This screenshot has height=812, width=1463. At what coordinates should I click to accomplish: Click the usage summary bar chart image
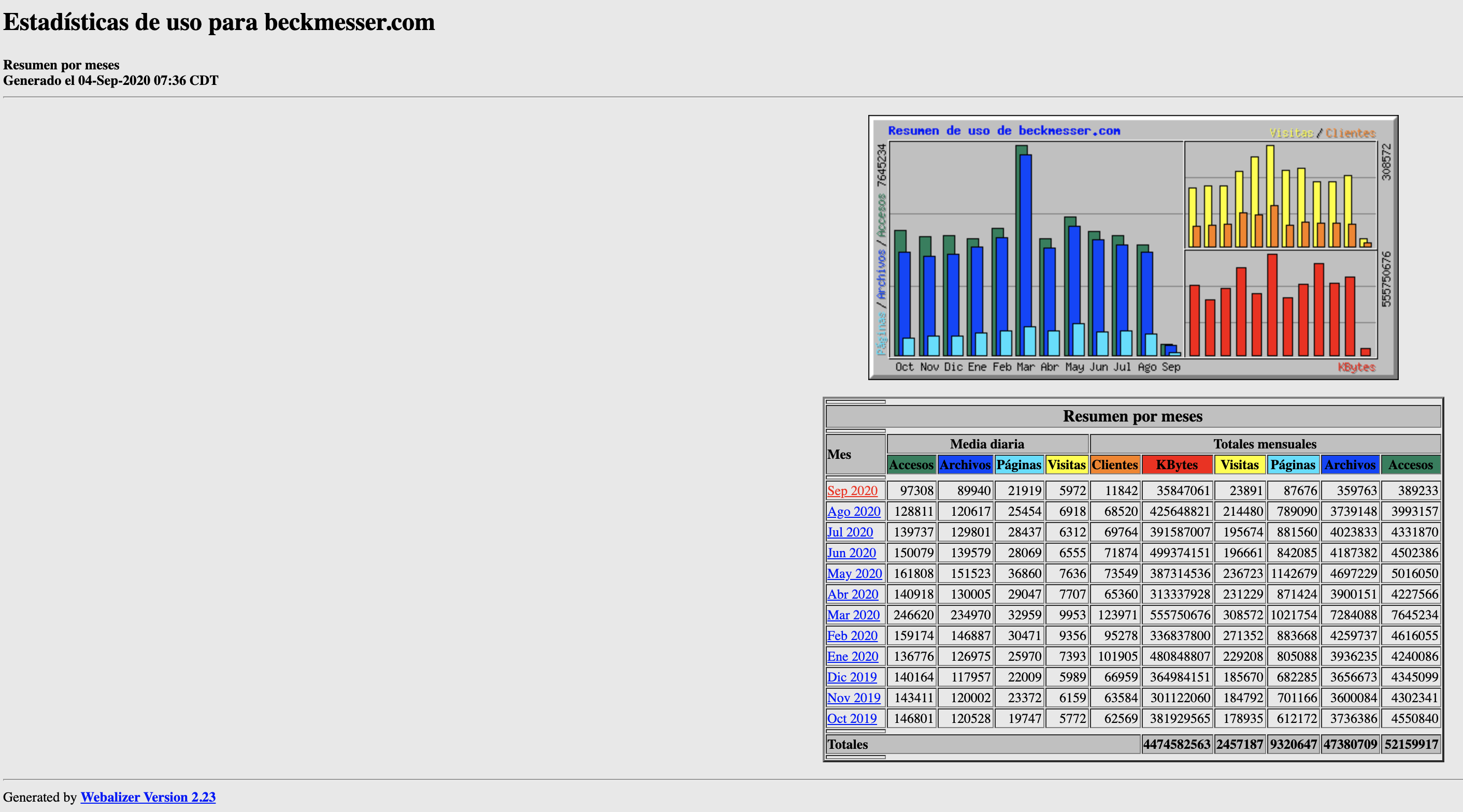1133,248
